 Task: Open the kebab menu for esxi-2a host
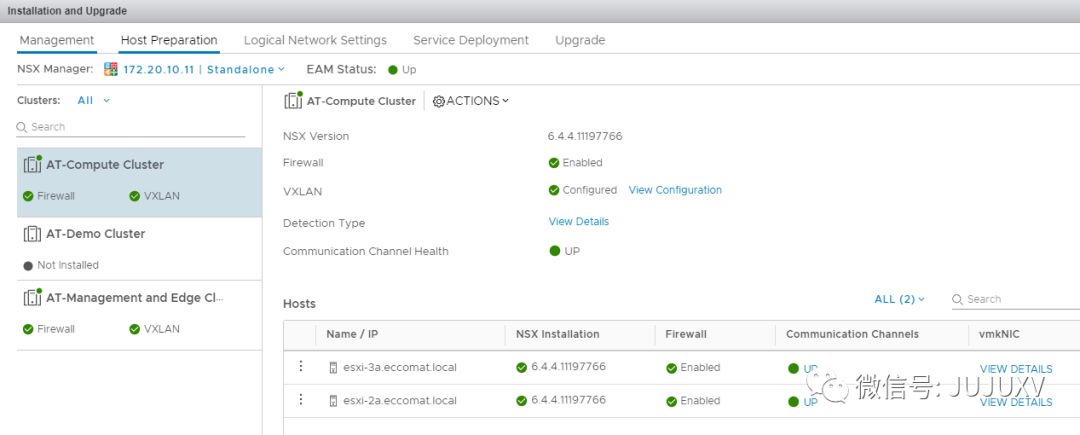click(300, 399)
